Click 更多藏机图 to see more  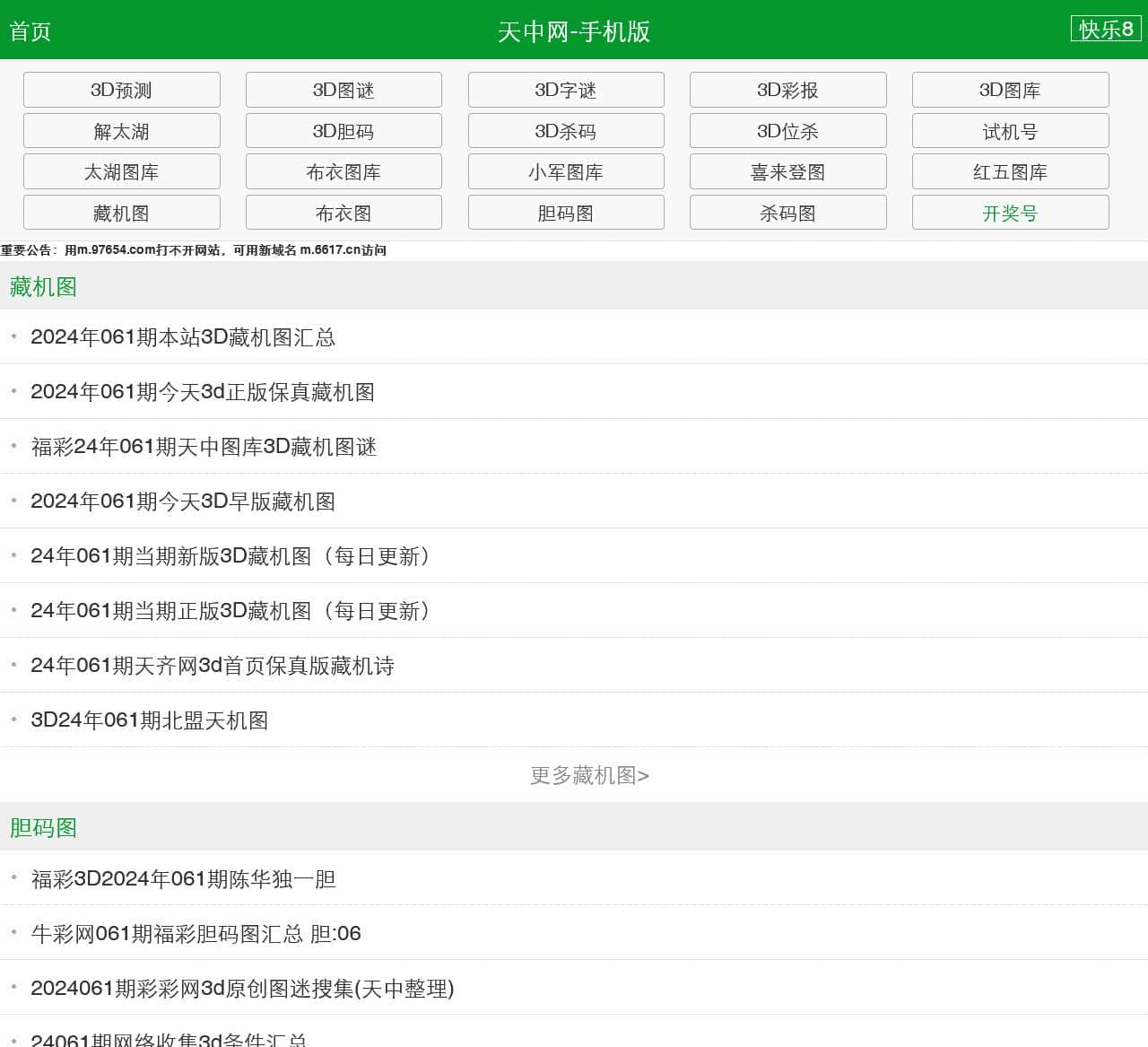(x=589, y=775)
